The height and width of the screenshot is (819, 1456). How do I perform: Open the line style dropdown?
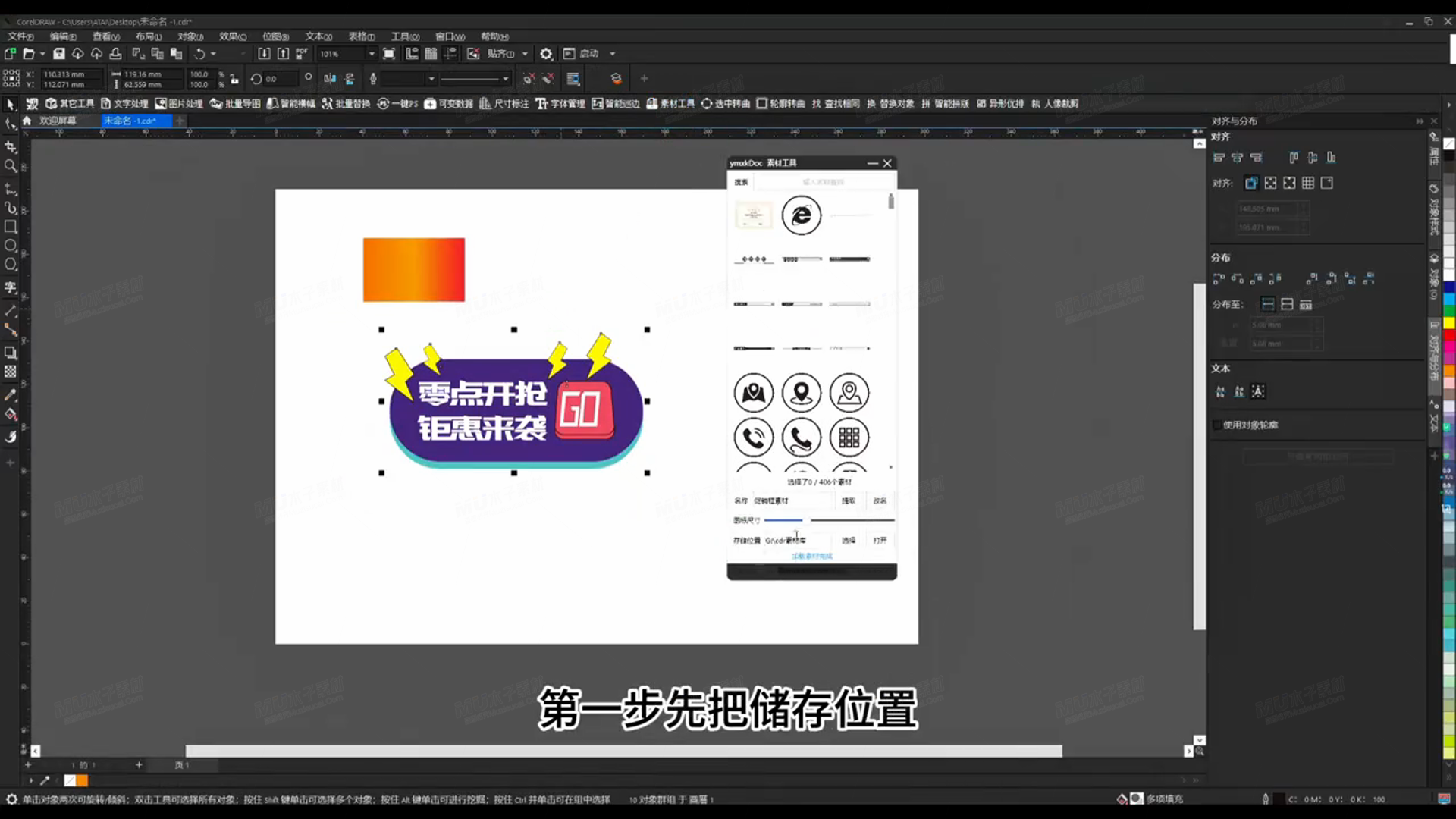[x=505, y=79]
